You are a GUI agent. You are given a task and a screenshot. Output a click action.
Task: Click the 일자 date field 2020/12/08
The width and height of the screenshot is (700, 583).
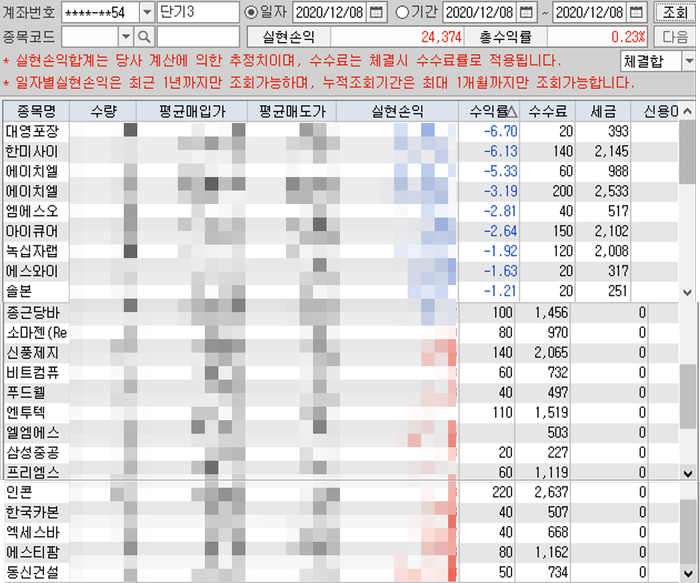click(x=330, y=12)
